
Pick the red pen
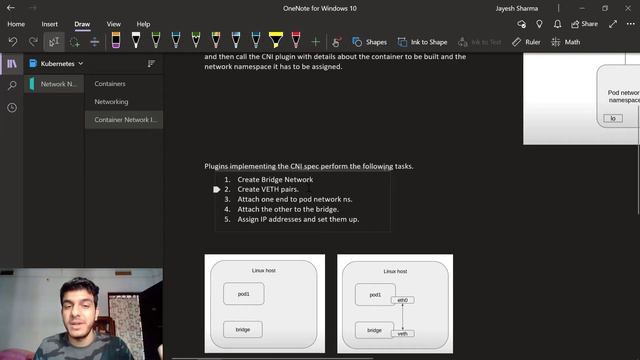(x=296, y=40)
